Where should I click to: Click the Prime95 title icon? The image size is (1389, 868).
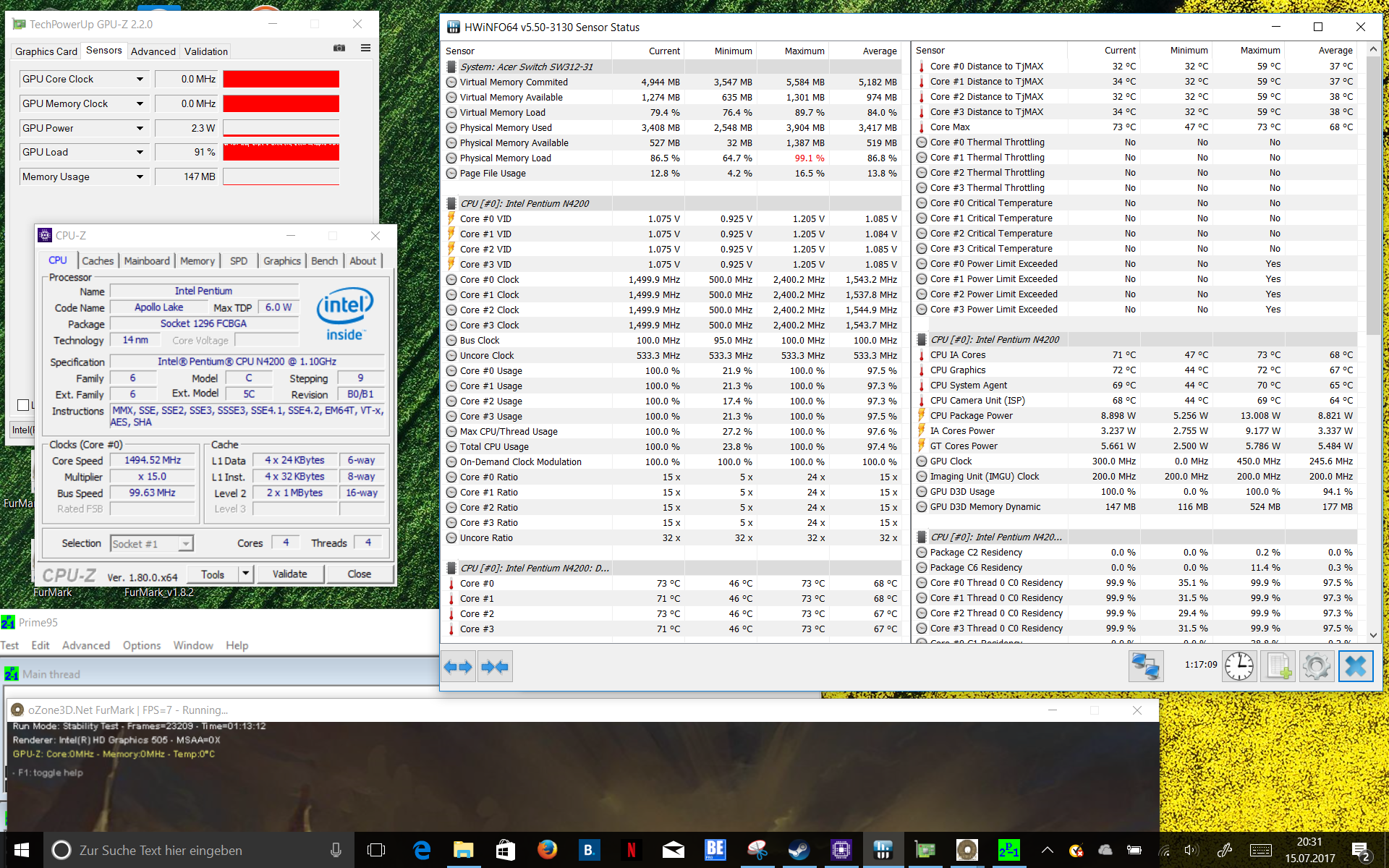[8, 622]
